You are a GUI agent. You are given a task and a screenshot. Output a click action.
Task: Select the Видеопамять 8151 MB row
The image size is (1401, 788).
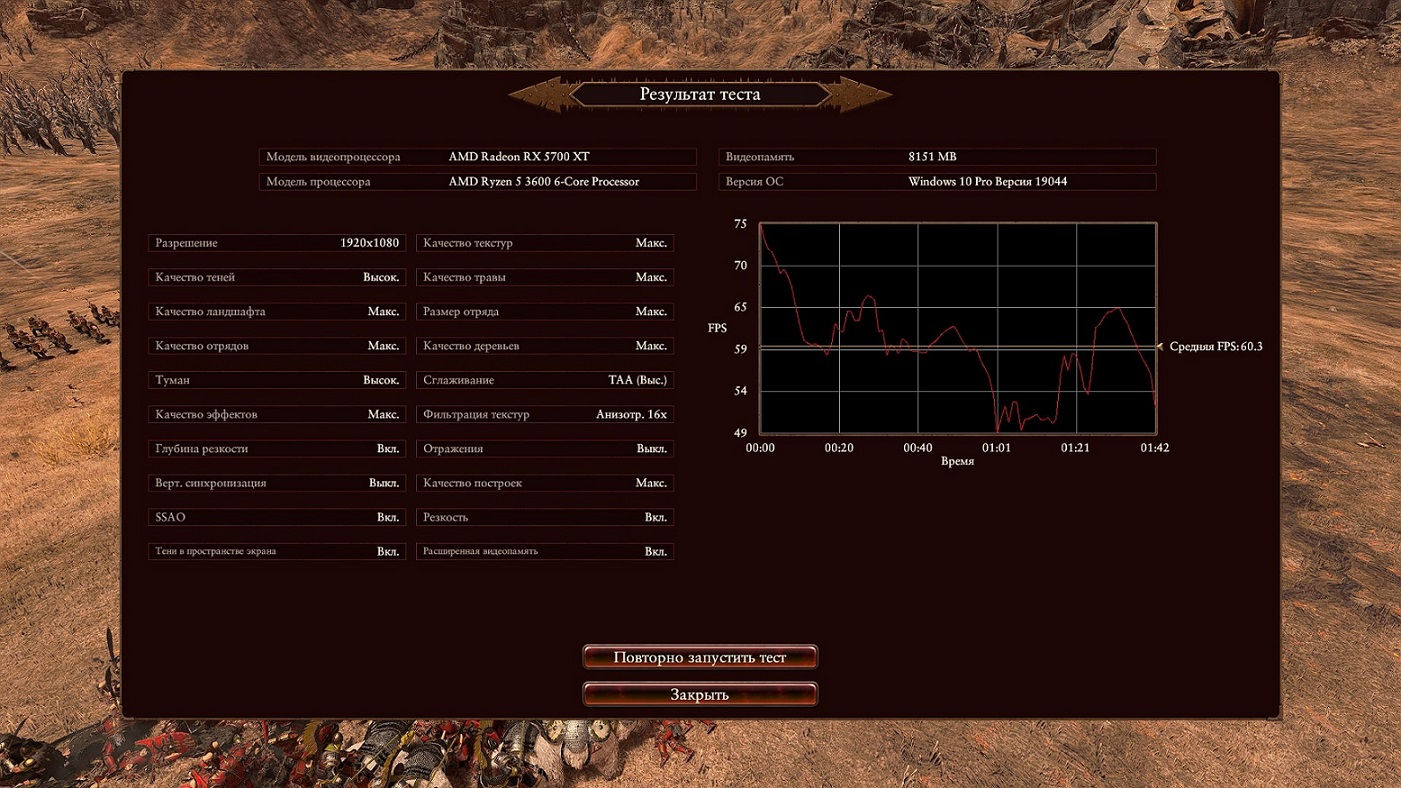[937, 157]
